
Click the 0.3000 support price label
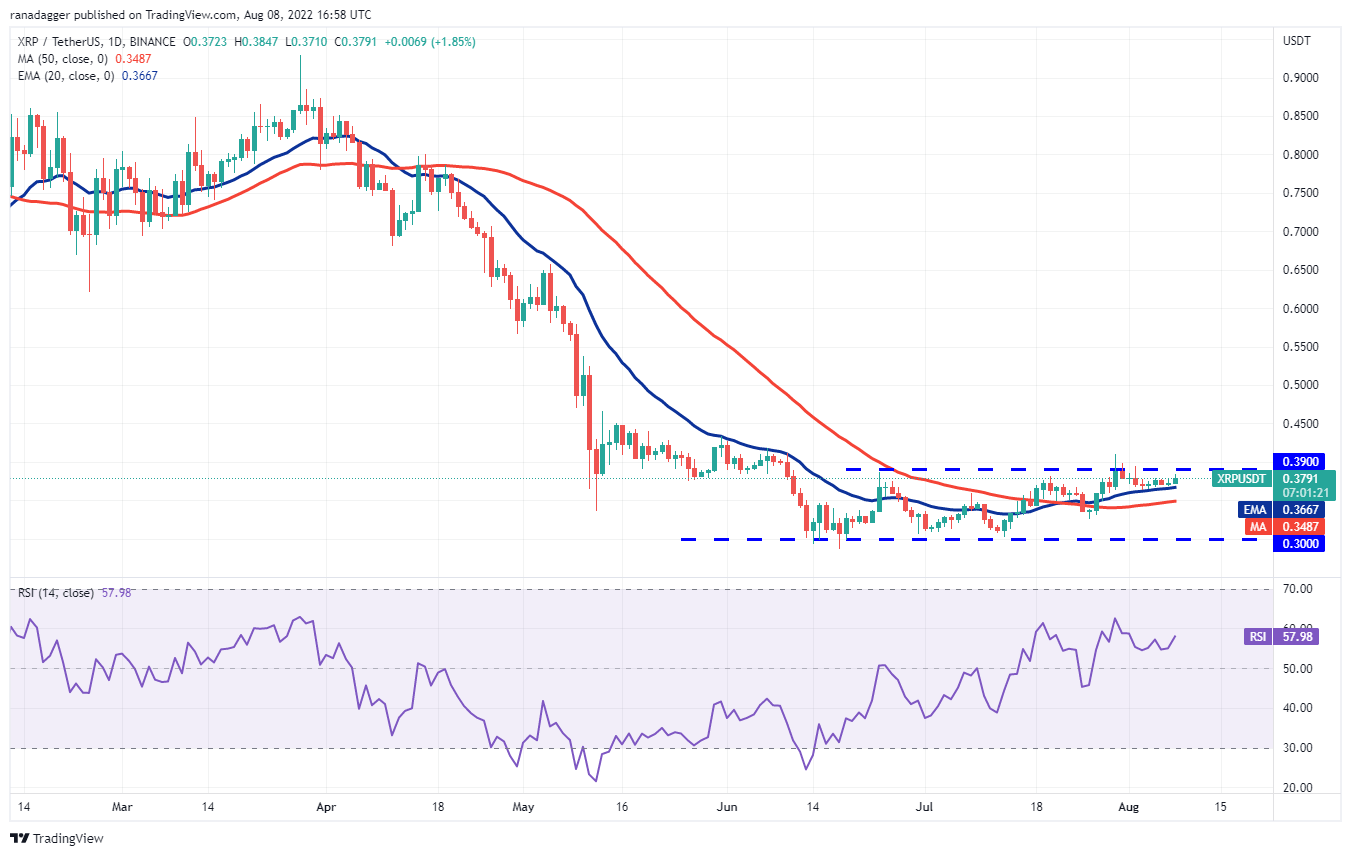(x=1298, y=544)
